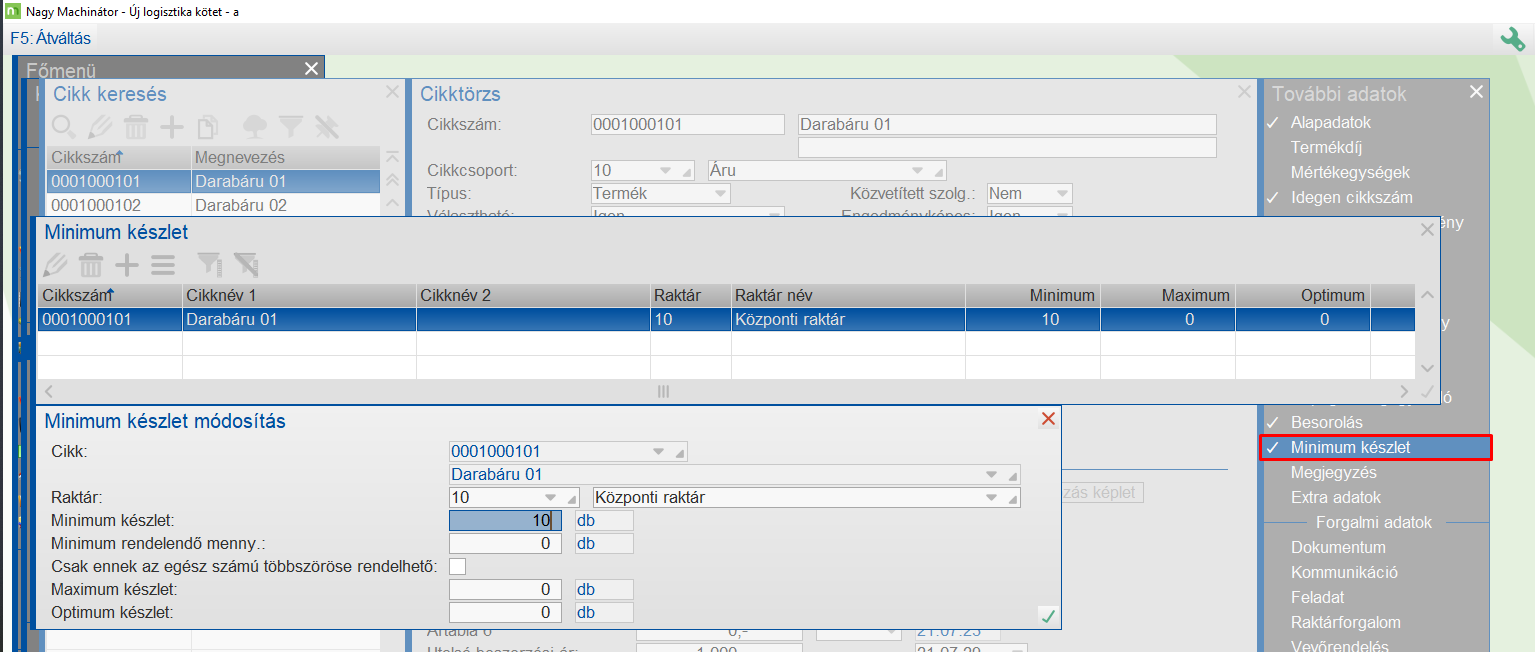Open Megjegyzés in További adatok
This screenshot has width=1535, height=652.
(x=1333, y=473)
